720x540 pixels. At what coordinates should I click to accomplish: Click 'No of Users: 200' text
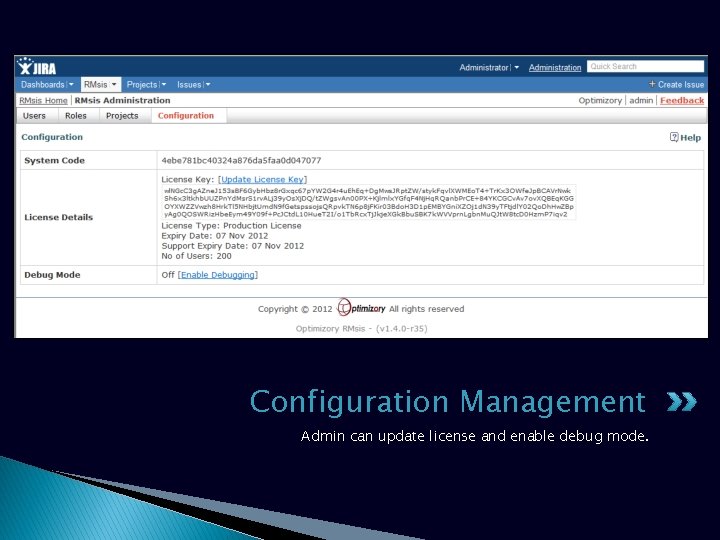coord(196,256)
